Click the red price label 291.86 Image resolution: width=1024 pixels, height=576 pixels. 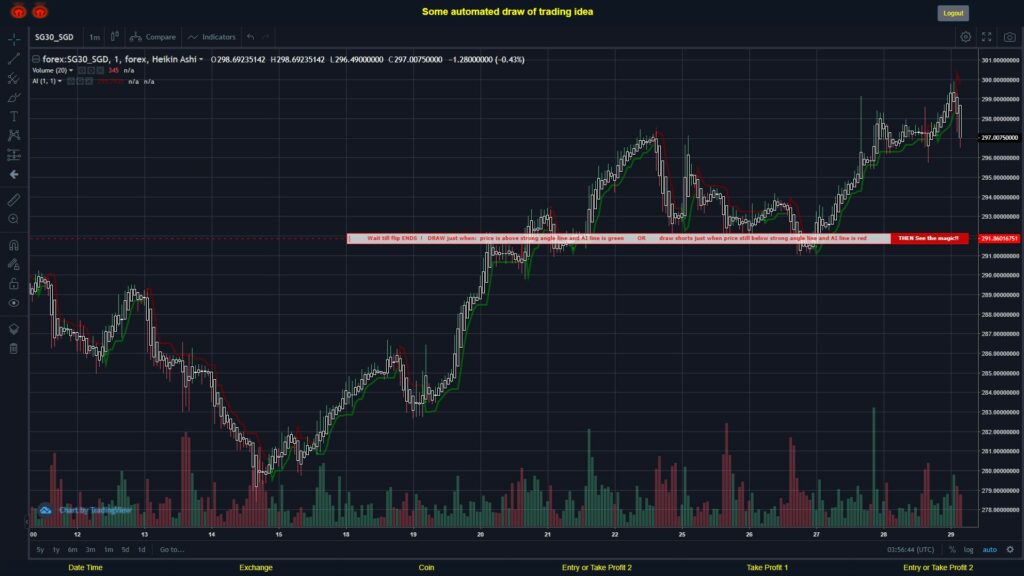(x=999, y=238)
